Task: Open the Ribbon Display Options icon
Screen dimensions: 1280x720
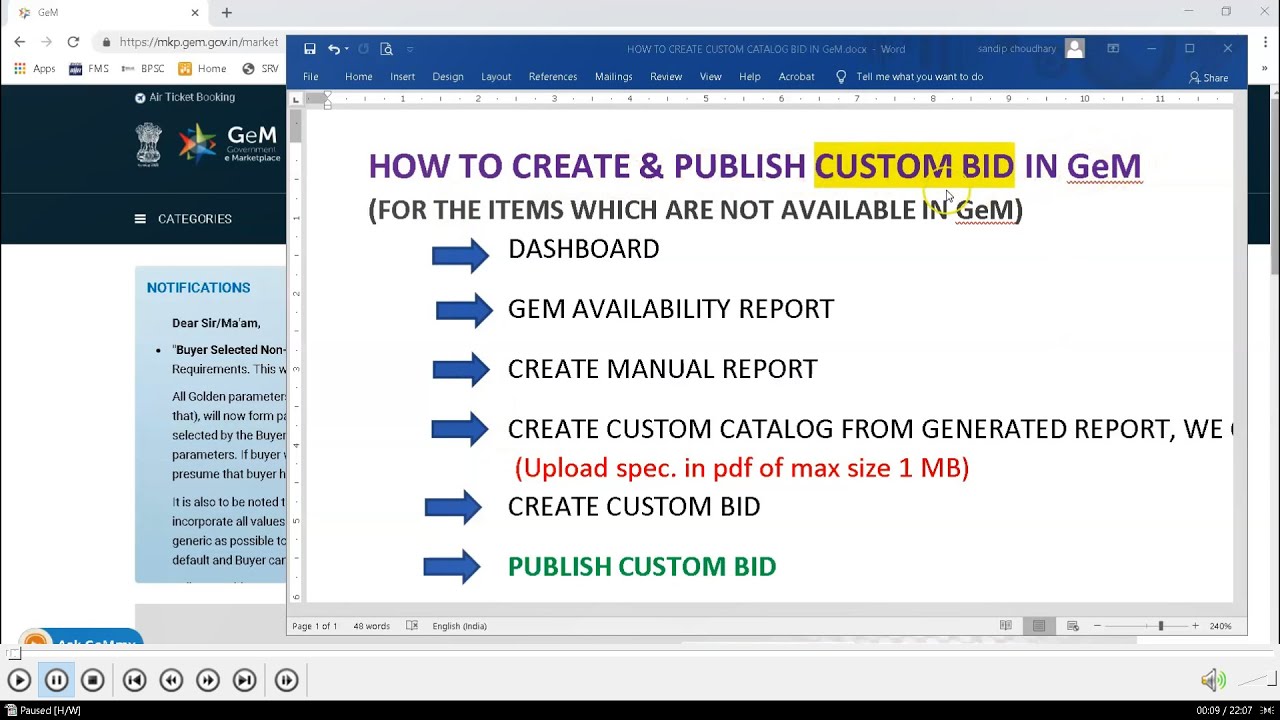Action: pyautogui.click(x=1113, y=49)
